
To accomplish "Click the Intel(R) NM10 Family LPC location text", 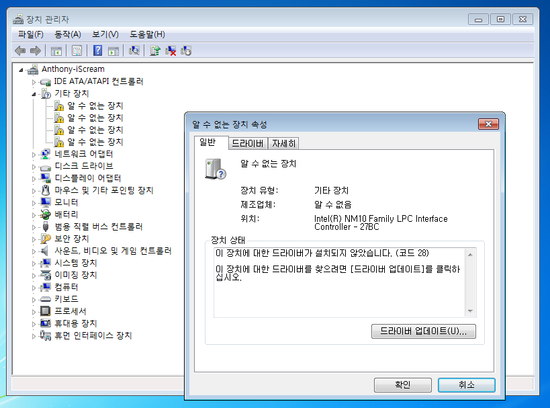I will (381, 223).
